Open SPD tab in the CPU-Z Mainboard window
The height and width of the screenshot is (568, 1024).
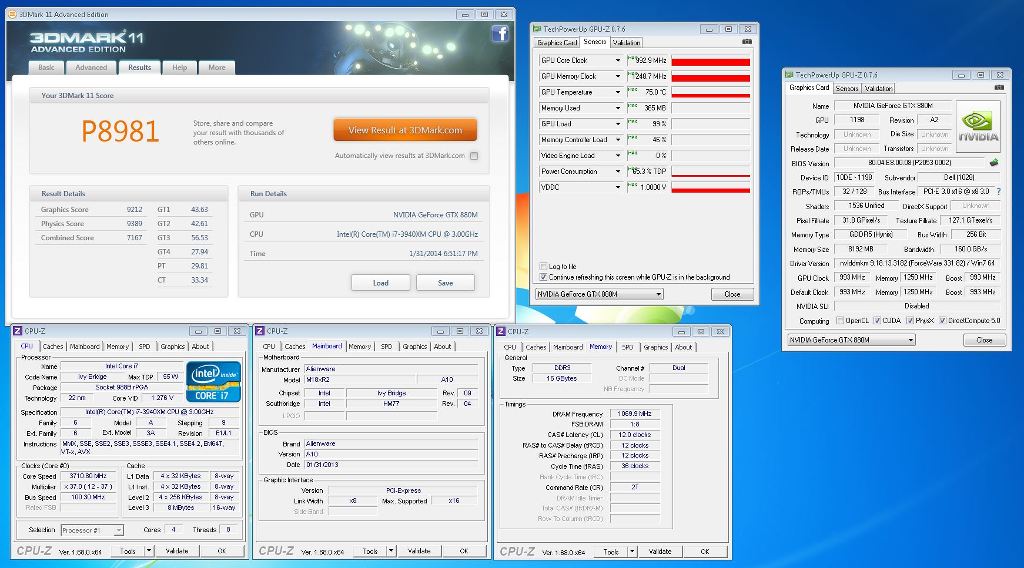tap(386, 347)
